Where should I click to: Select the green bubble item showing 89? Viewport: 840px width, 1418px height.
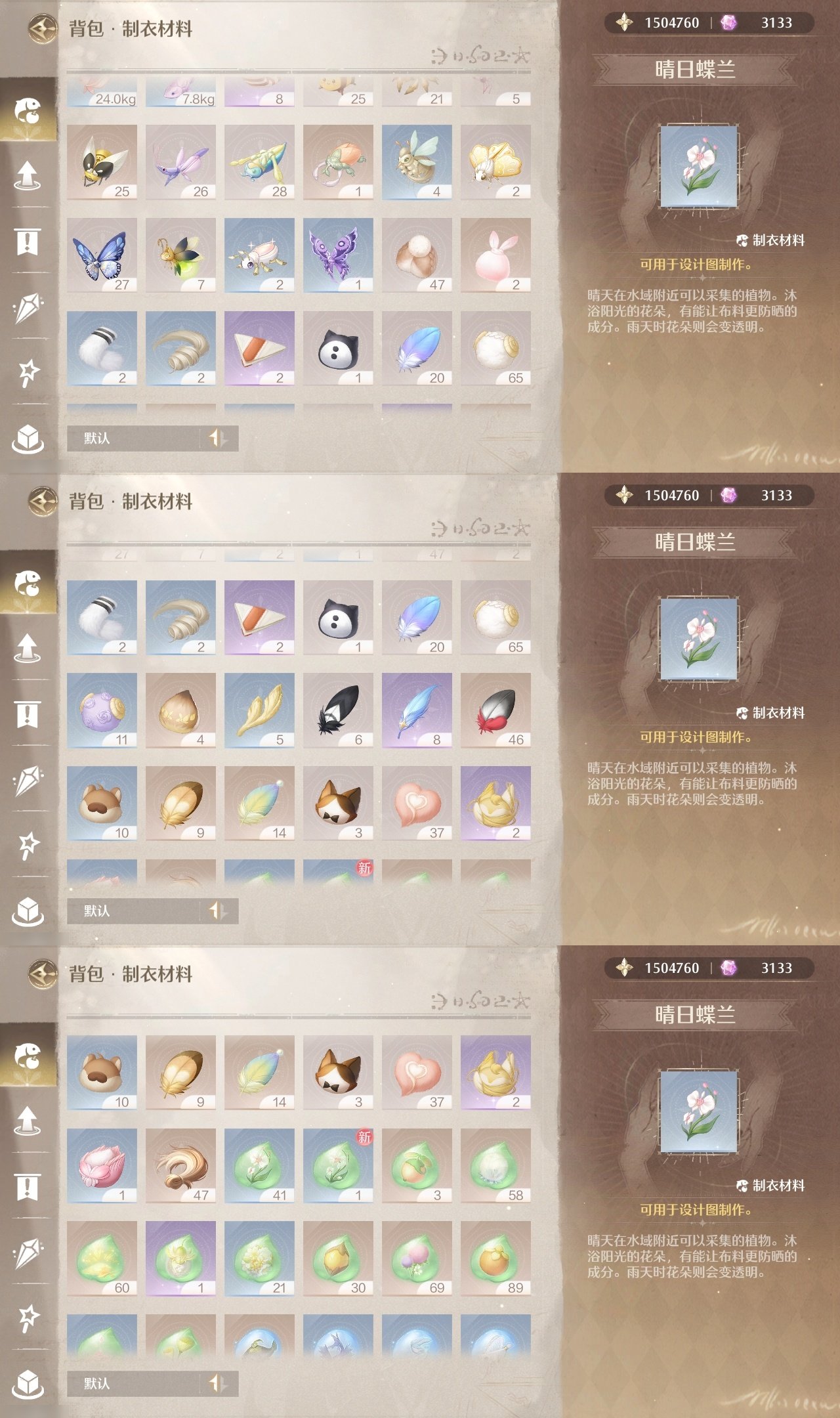click(x=495, y=1258)
